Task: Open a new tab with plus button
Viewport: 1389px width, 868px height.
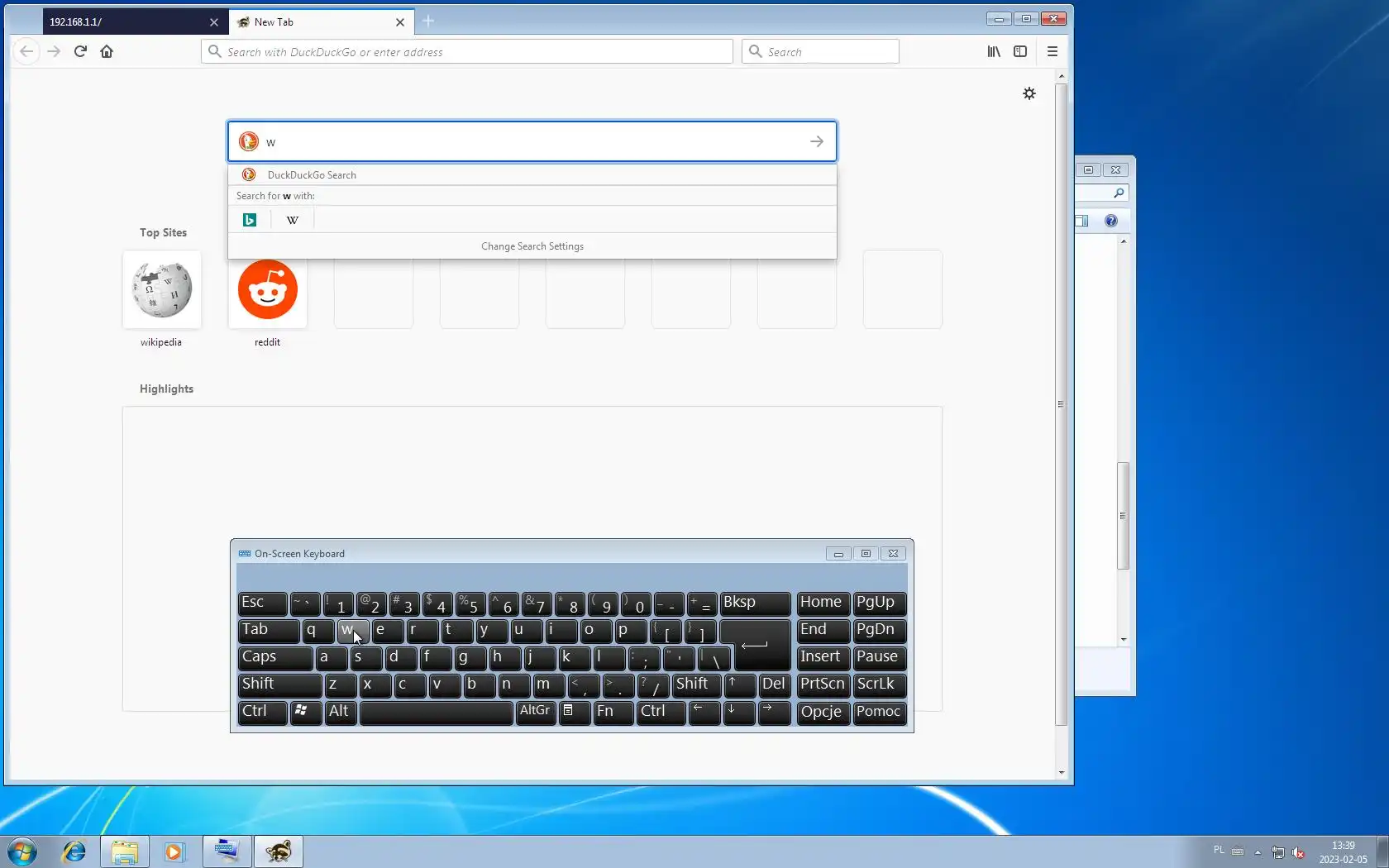Action: click(x=428, y=21)
